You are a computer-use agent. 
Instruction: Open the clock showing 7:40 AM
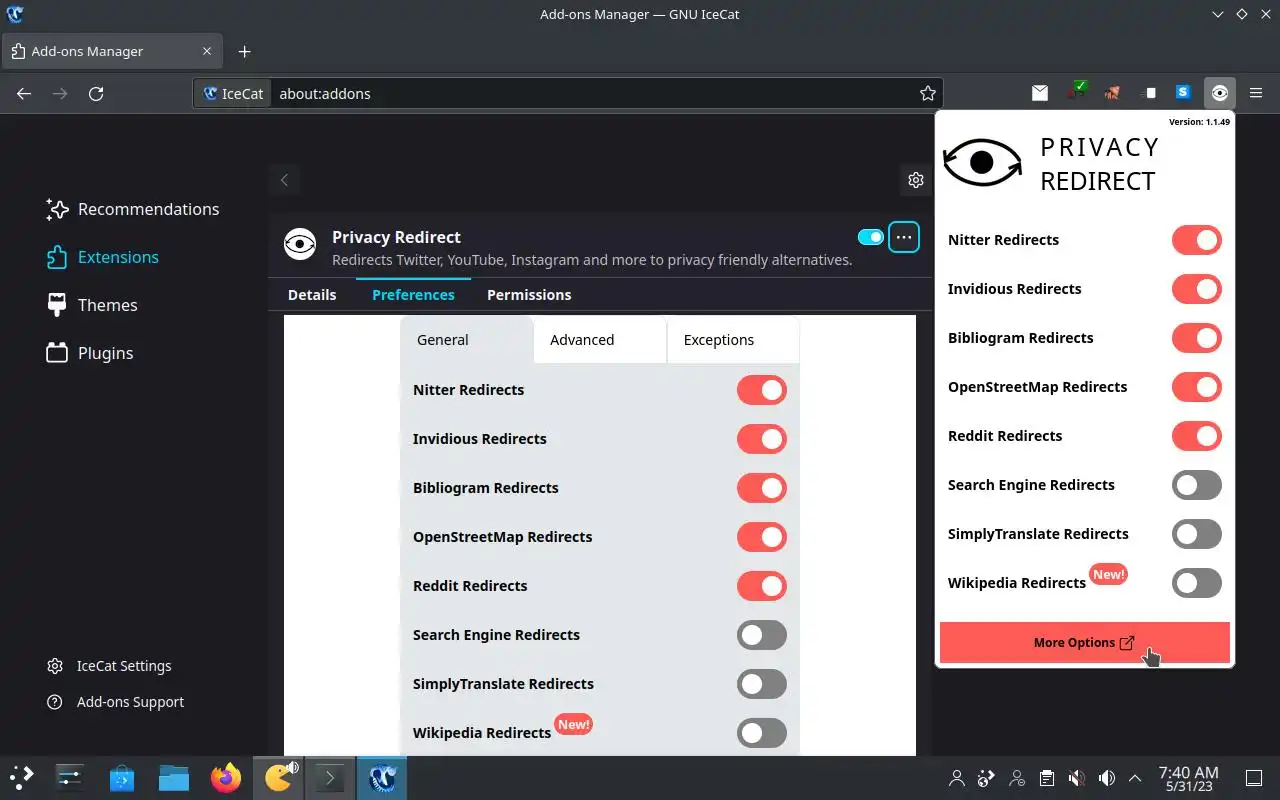pos(1188,778)
